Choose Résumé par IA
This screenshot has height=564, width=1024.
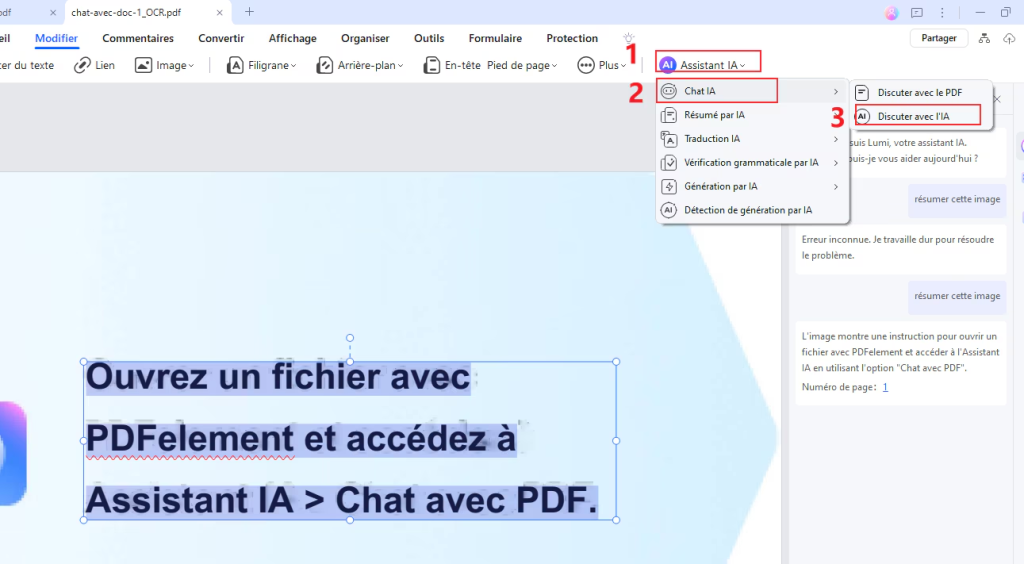pyautogui.click(x=752, y=116)
